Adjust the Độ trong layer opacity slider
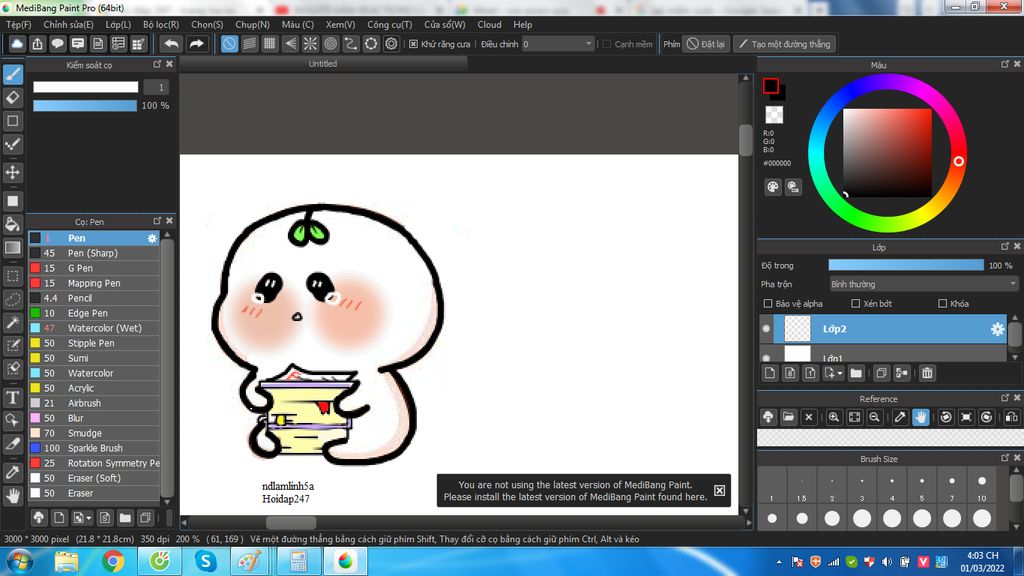The height and width of the screenshot is (576, 1024). (x=906, y=265)
